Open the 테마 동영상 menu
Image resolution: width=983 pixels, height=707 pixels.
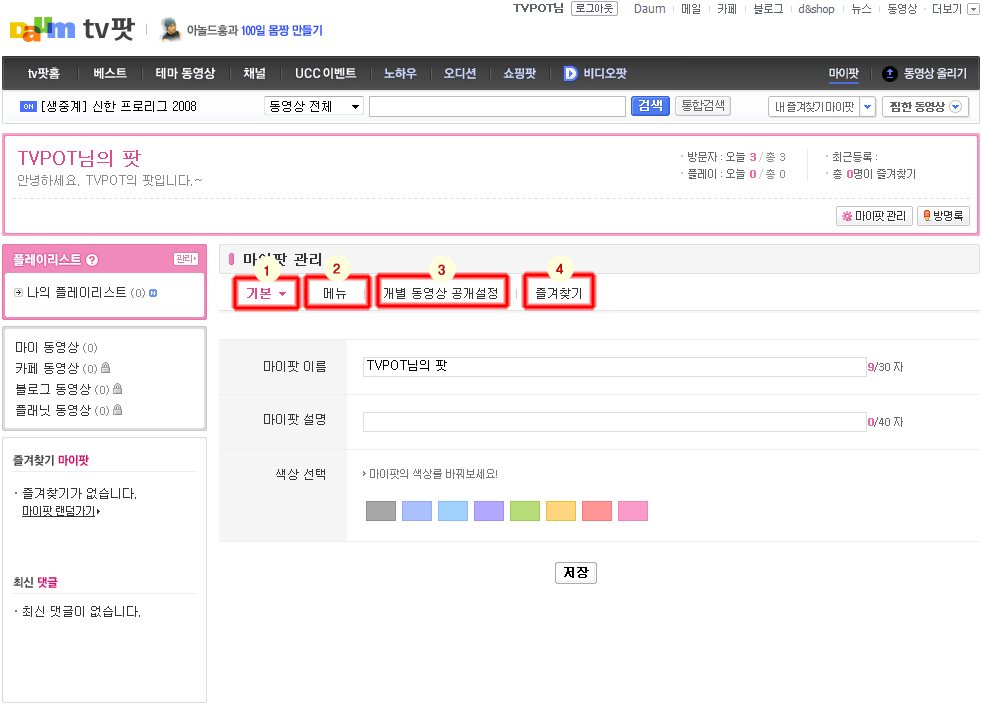click(185, 73)
